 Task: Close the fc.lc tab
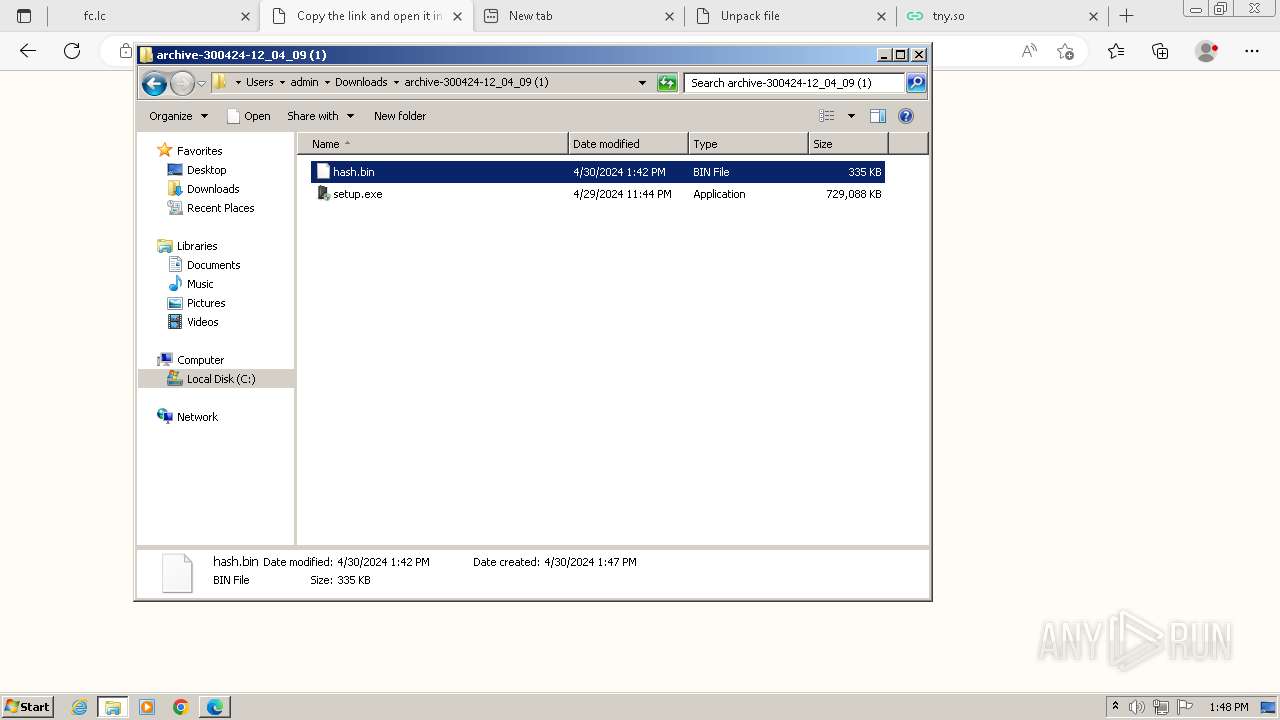click(x=245, y=16)
